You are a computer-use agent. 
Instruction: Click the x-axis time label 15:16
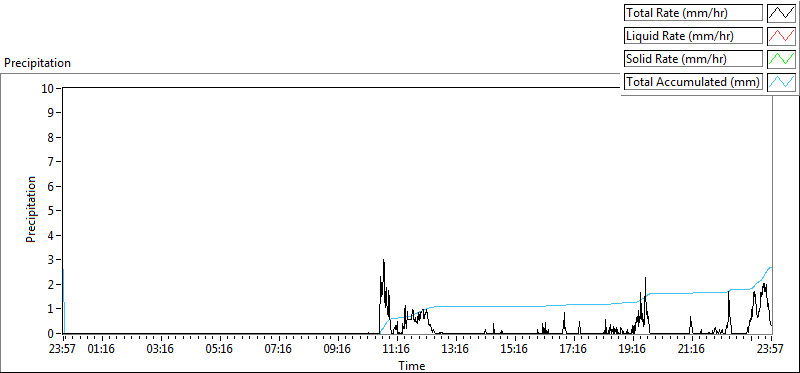515,350
